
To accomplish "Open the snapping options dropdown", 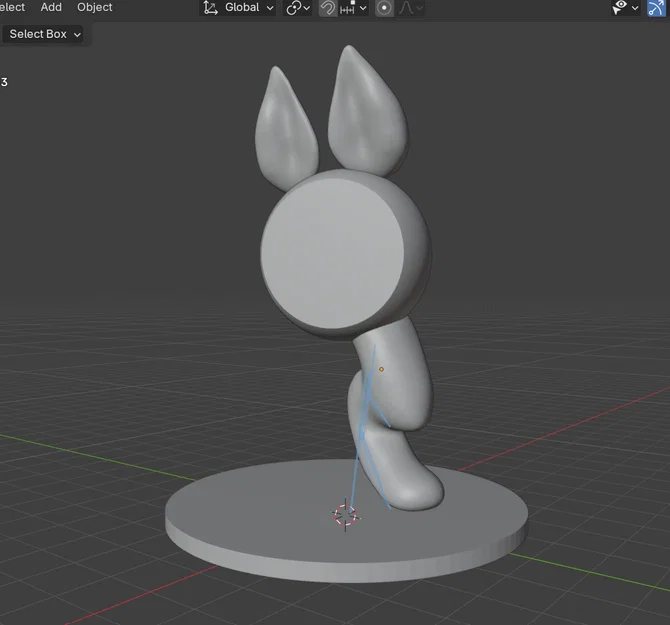I will click(x=353, y=8).
